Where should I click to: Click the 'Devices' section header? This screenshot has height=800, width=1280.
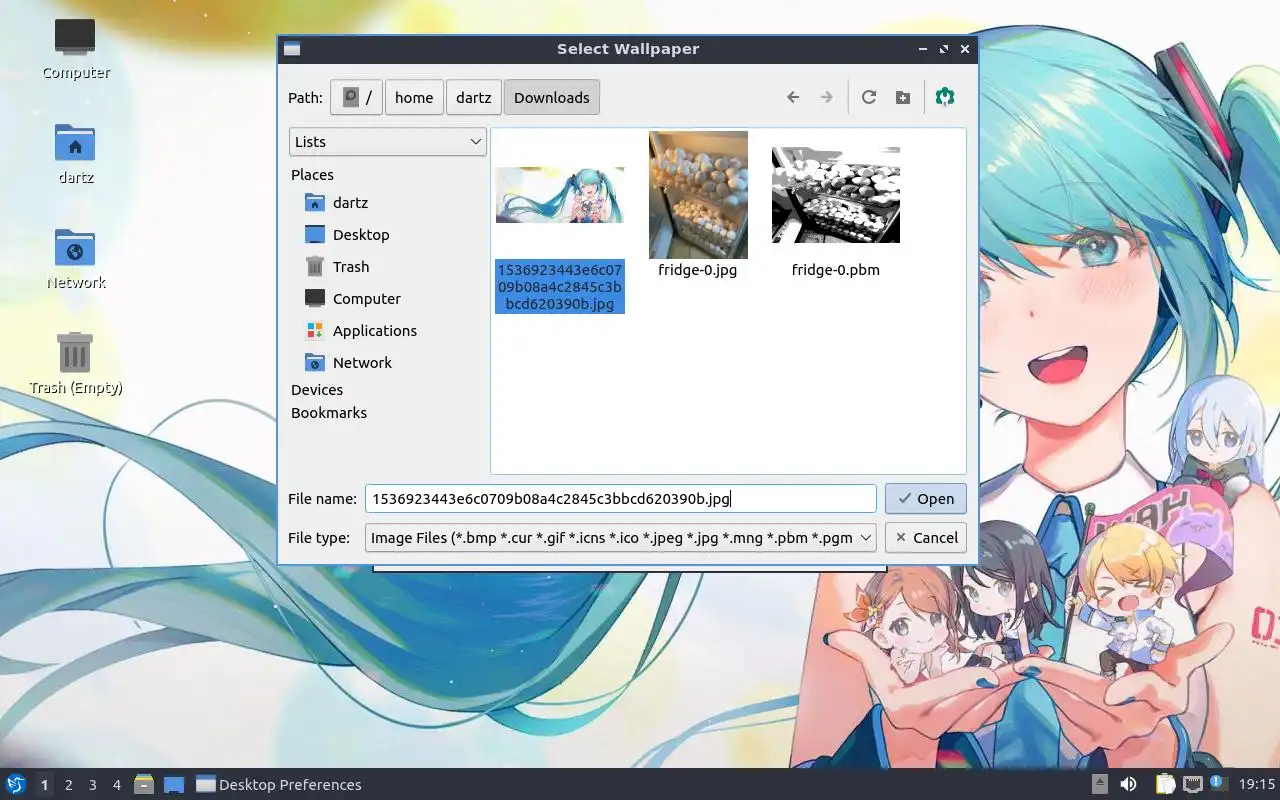(317, 390)
